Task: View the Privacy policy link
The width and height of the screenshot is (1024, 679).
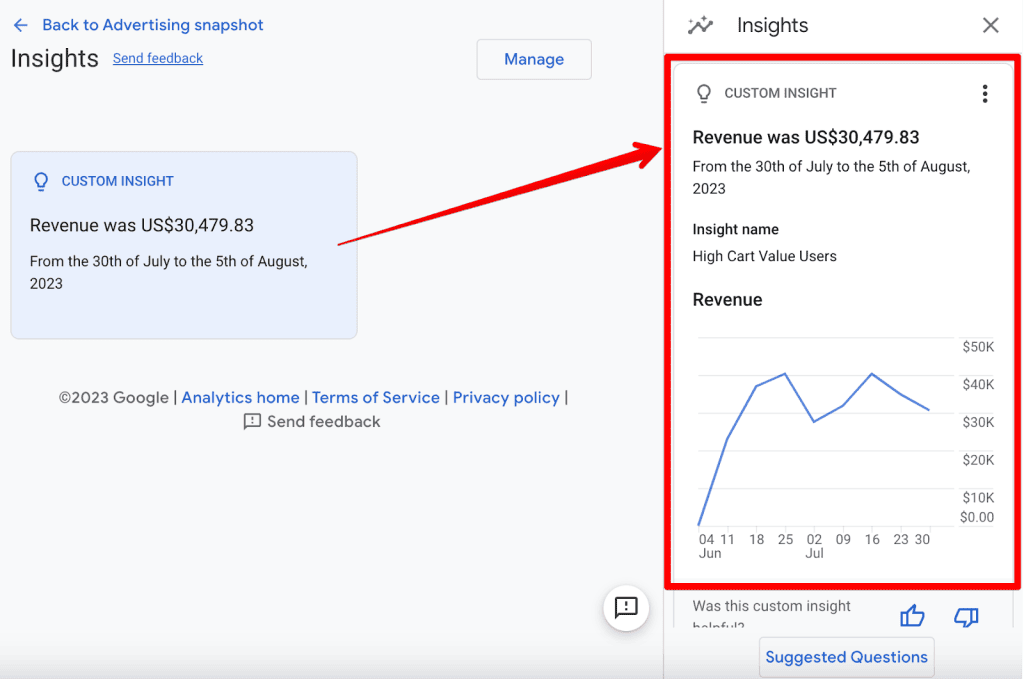Action: point(506,397)
